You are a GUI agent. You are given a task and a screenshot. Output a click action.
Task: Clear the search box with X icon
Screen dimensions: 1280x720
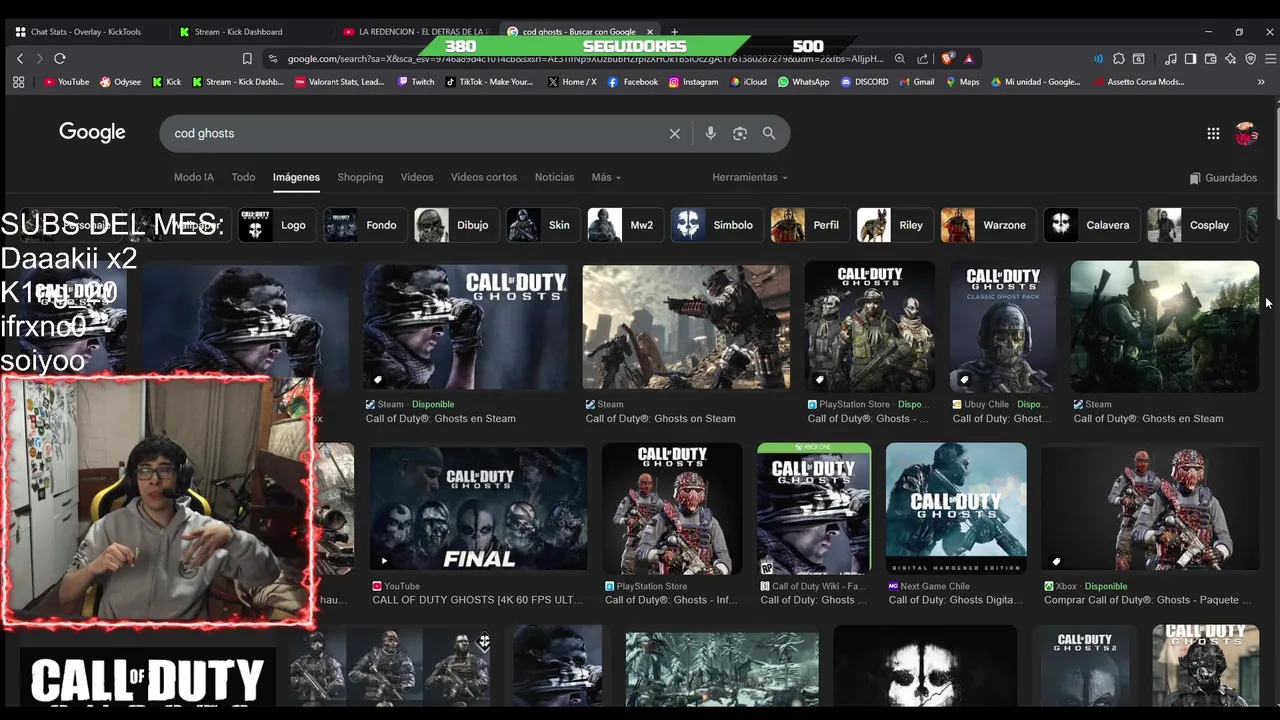point(674,133)
